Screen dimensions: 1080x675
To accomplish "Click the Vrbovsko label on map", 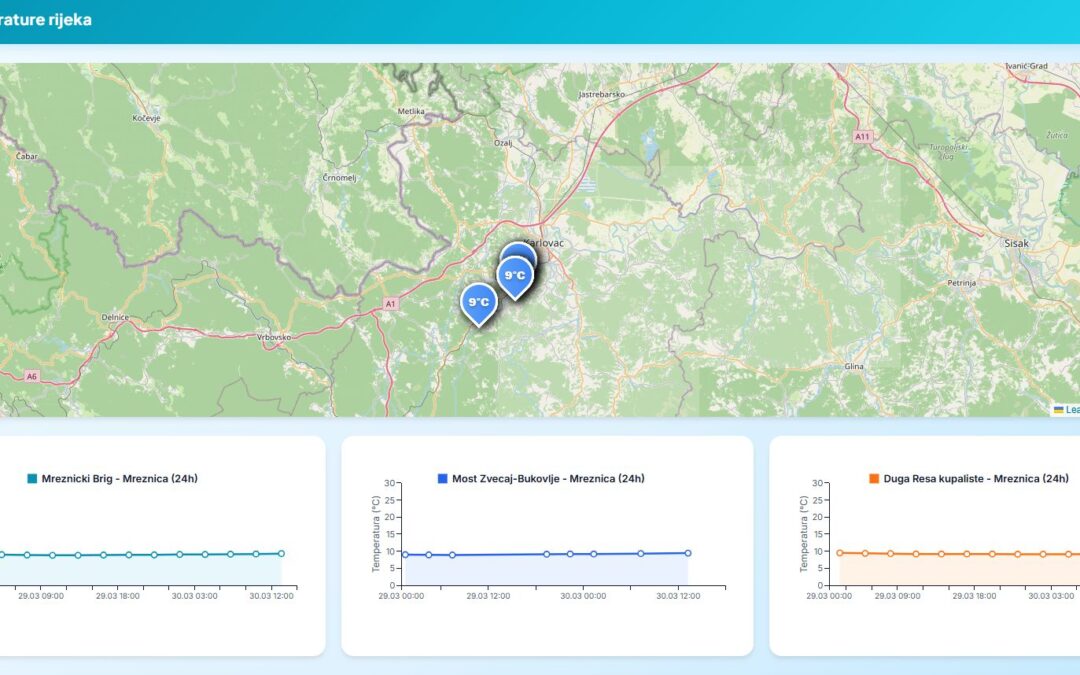I will coord(273,338).
